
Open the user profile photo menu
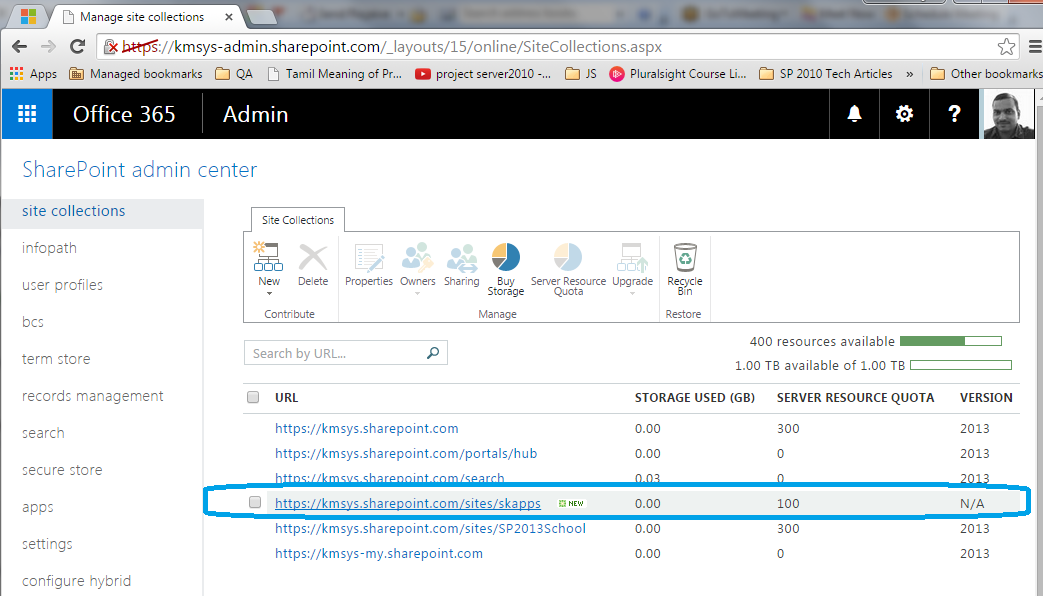point(1008,114)
